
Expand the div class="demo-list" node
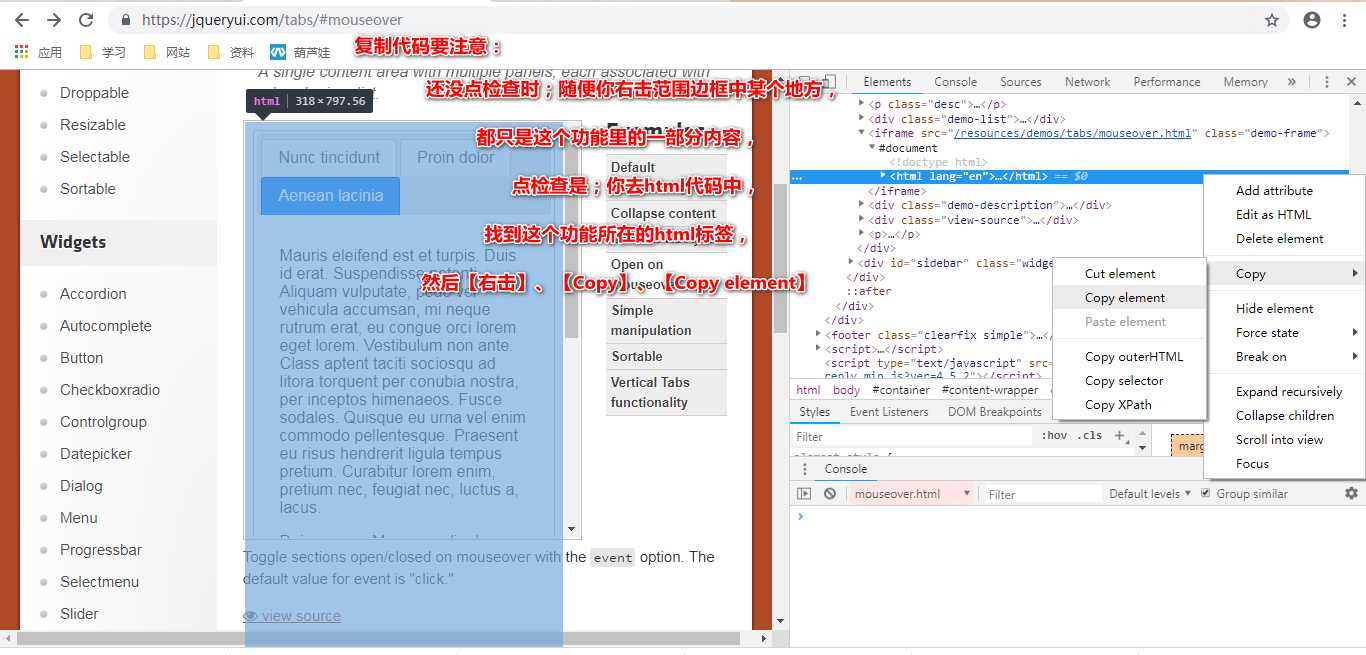(862, 119)
